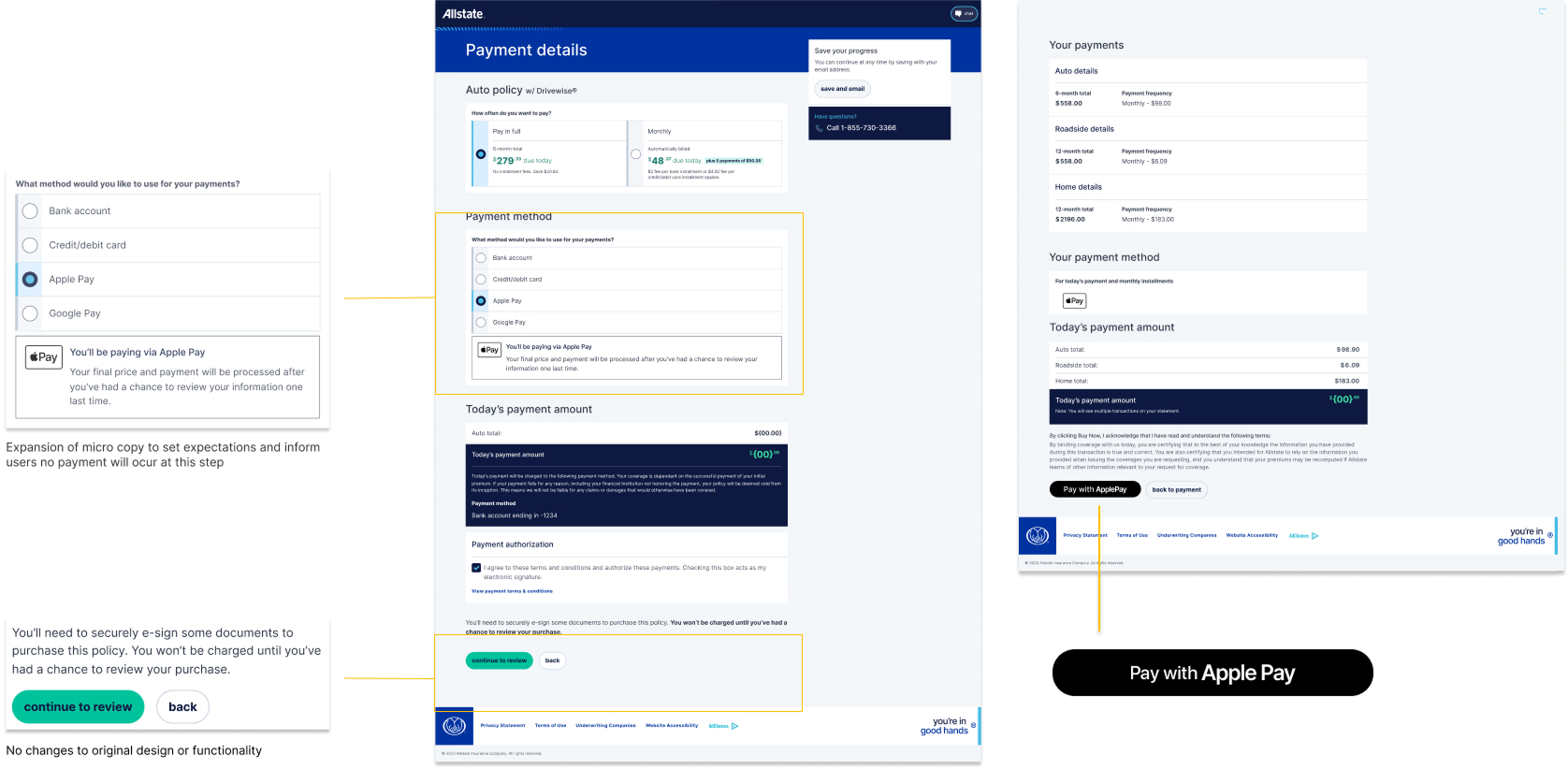Click the Allstate logo in the top header

462,14
